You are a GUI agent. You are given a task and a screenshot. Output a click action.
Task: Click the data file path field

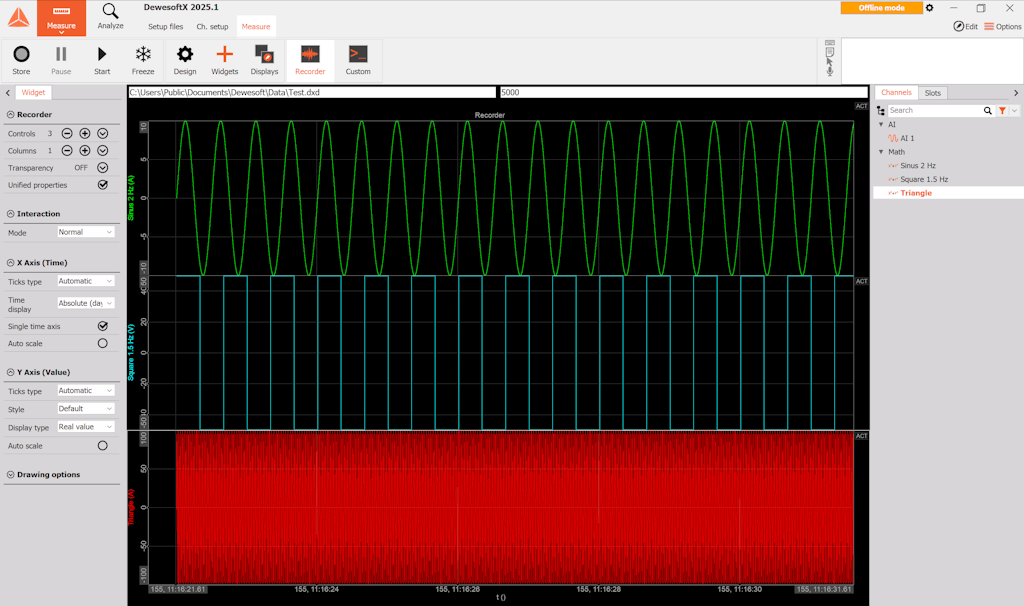point(312,93)
